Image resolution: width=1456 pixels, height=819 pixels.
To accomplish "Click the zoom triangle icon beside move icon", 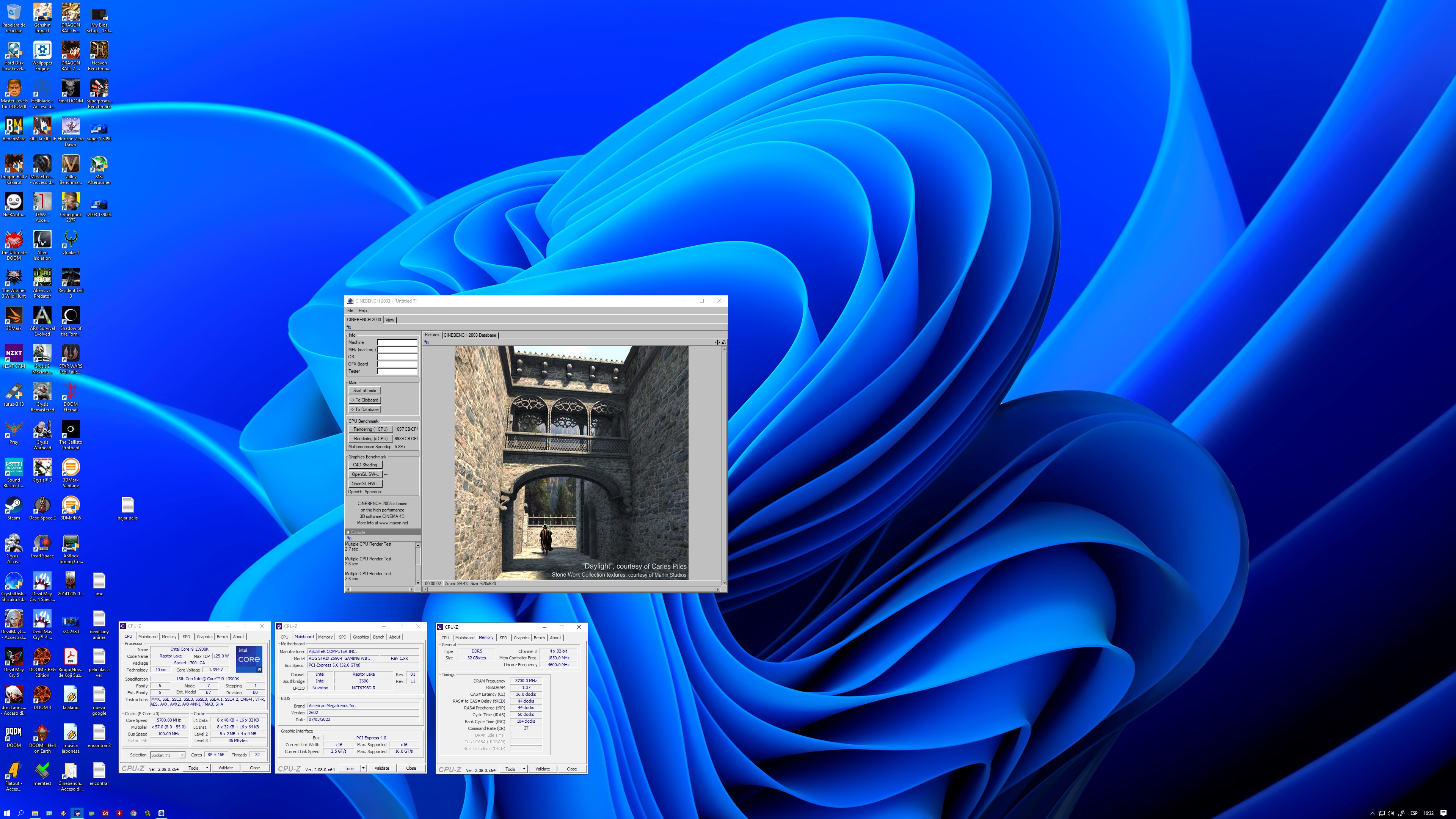I will (x=723, y=342).
